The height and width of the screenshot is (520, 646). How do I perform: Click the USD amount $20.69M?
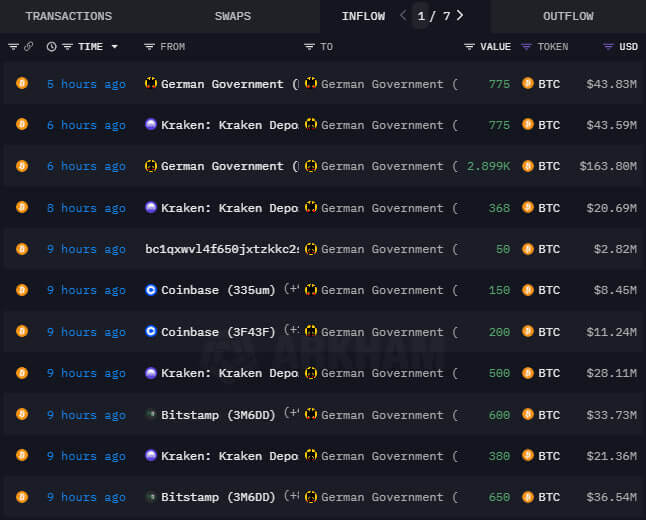point(611,208)
